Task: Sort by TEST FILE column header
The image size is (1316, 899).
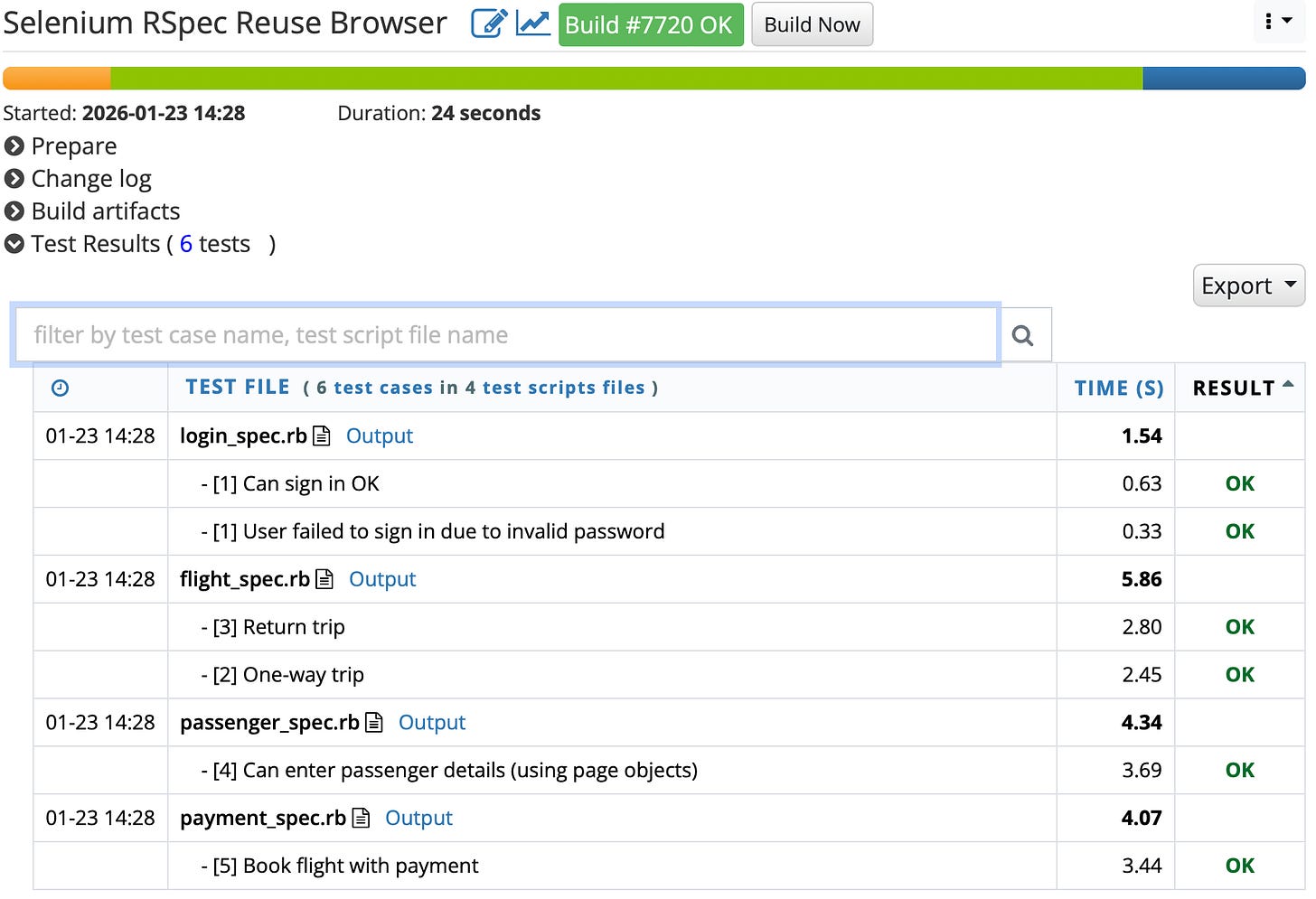Action: click(238, 388)
